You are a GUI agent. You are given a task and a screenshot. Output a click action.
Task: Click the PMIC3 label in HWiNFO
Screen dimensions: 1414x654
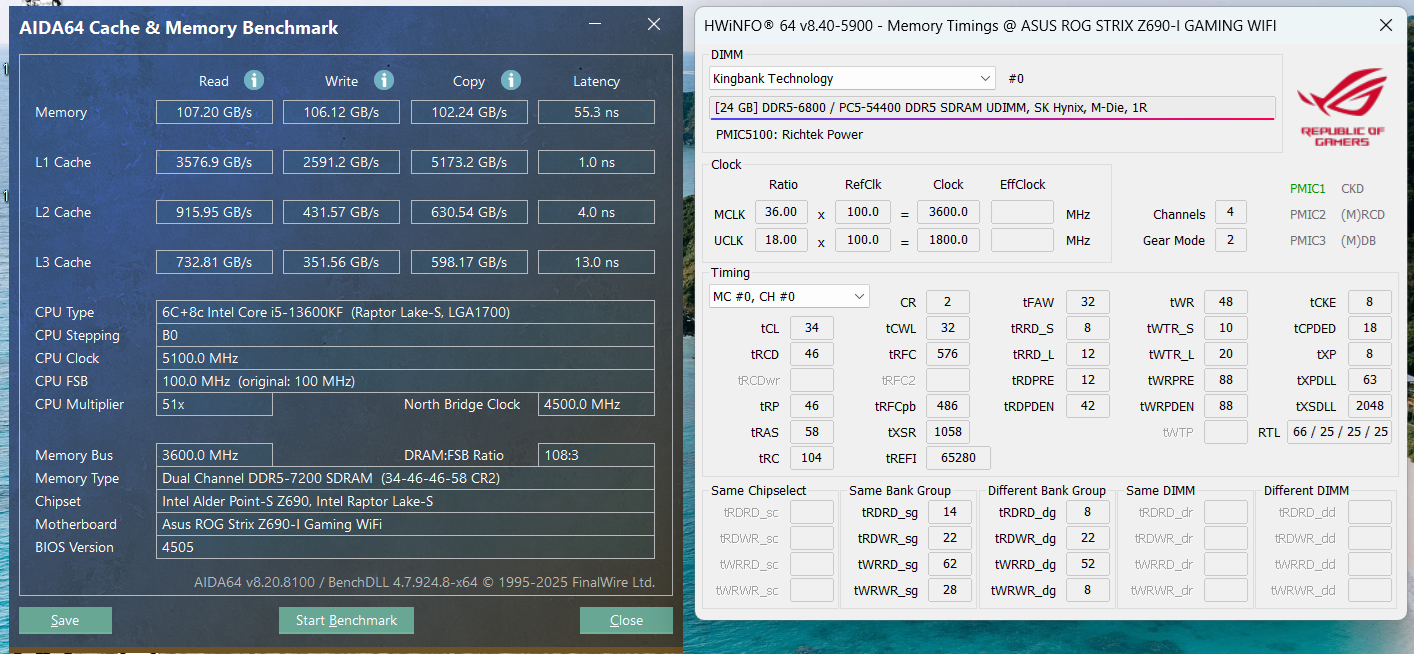1307,240
